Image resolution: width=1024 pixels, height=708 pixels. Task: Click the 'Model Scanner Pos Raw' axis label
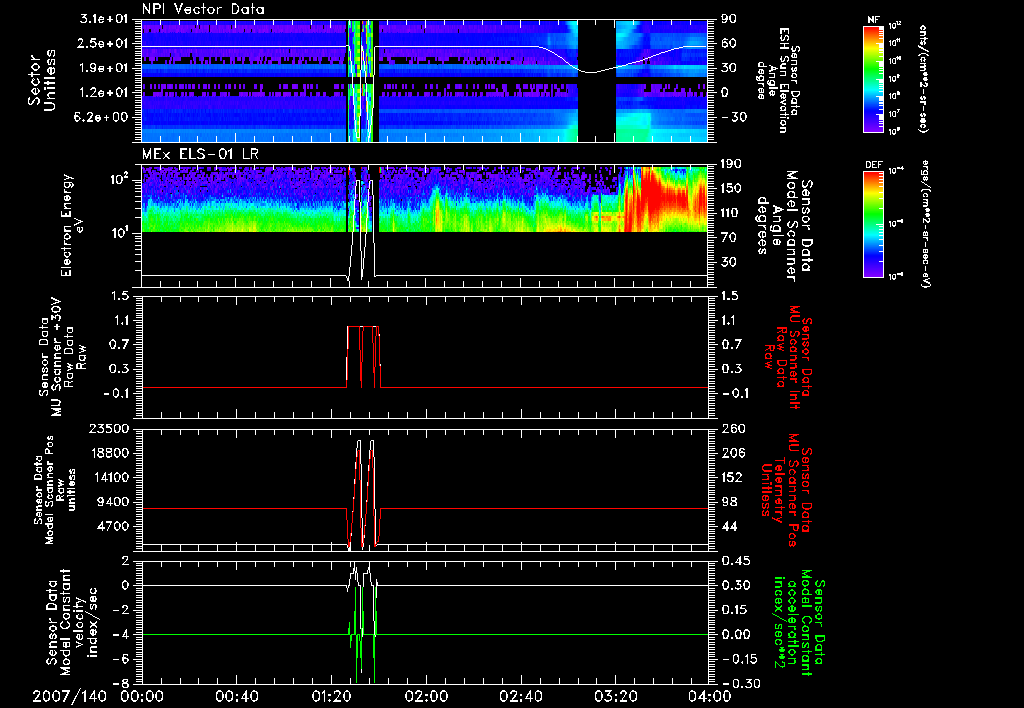[56, 490]
